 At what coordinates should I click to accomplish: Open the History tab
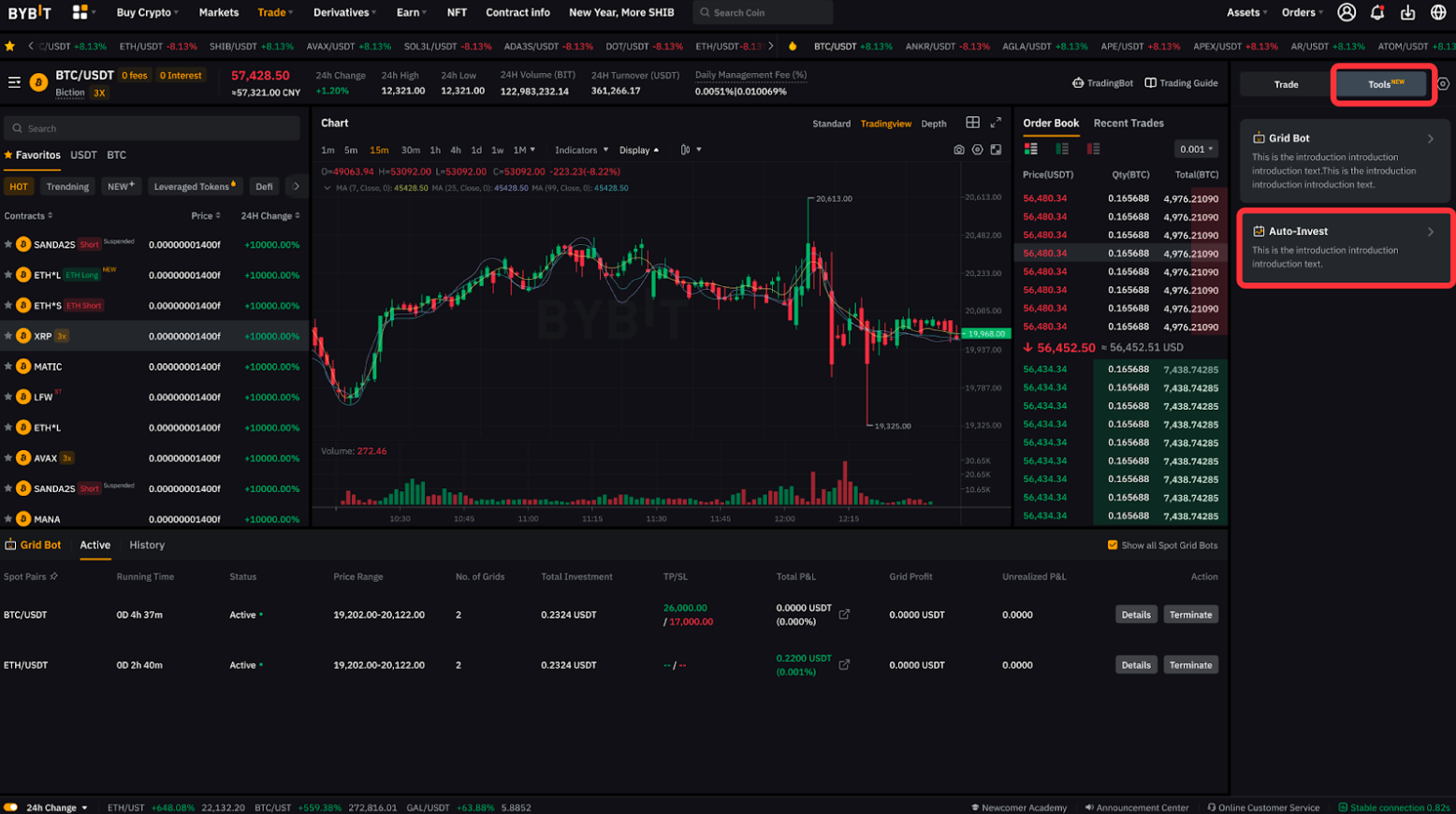147,545
